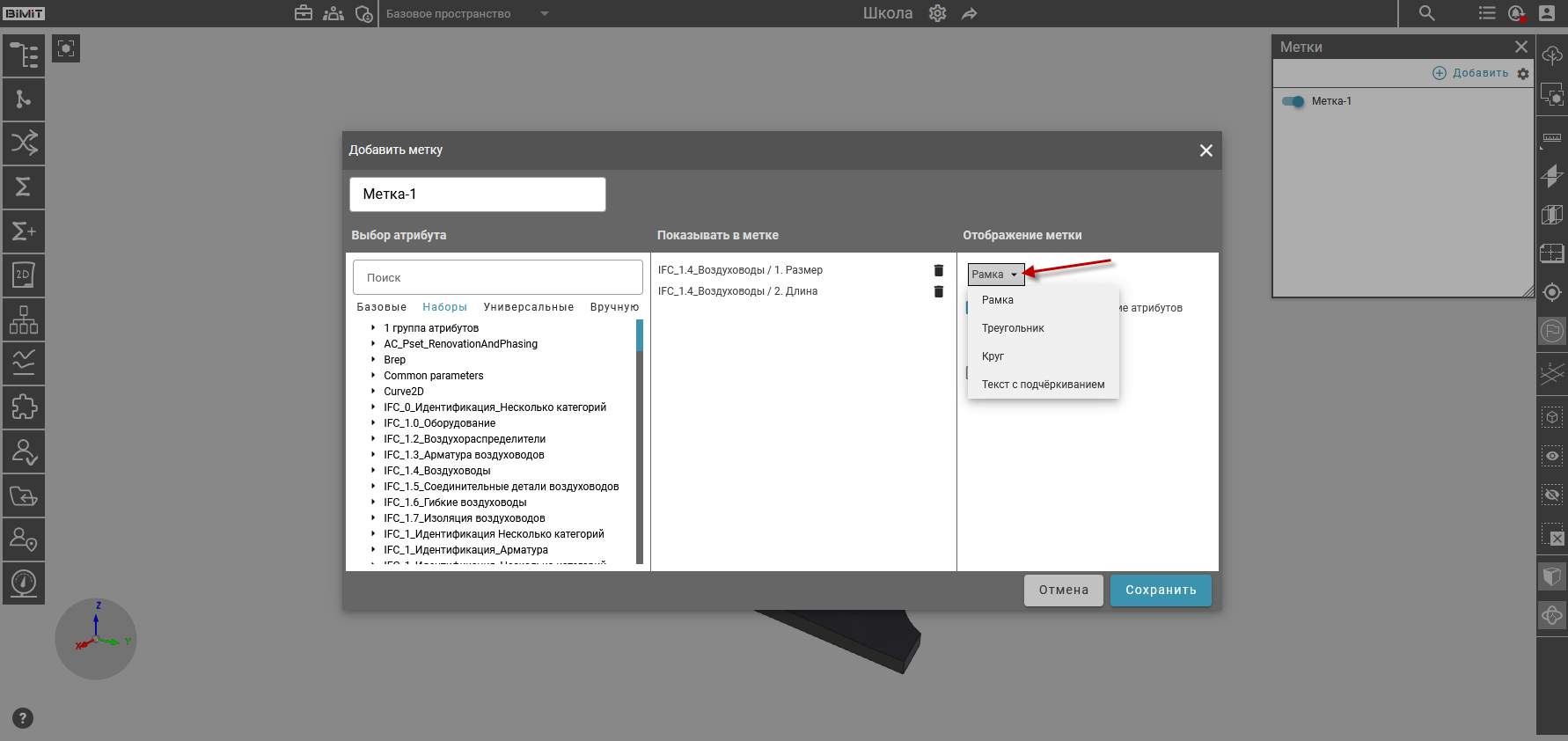Delete the '1. Размер' attribute with trash icon
1568x741 pixels.
(x=938, y=270)
